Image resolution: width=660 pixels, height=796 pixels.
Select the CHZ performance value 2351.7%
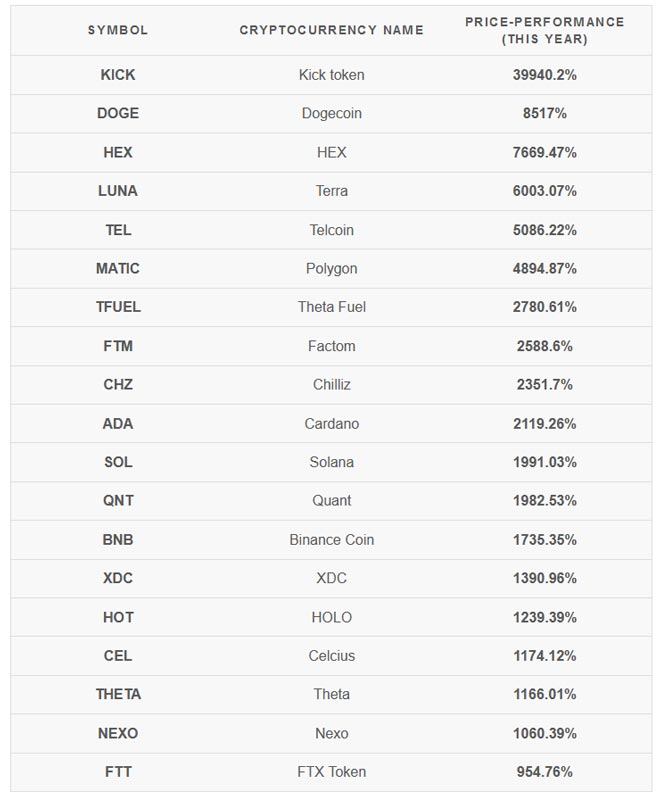(544, 385)
